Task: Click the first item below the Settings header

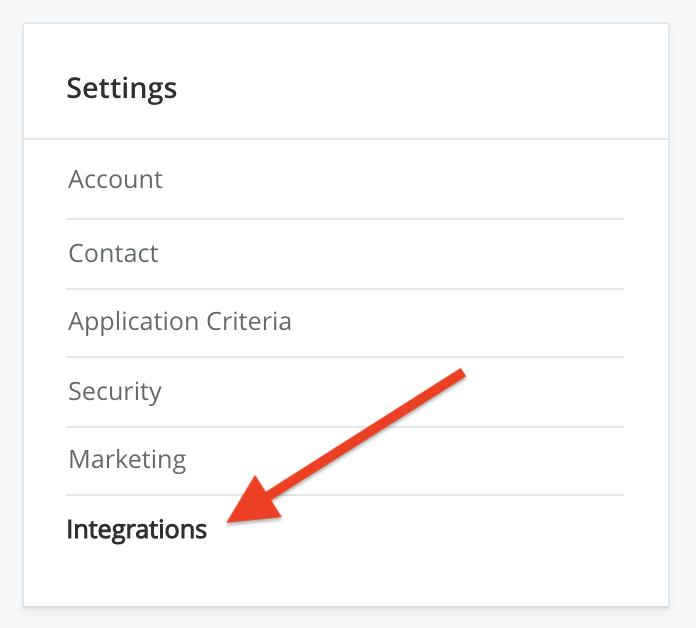Action: [x=115, y=180]
